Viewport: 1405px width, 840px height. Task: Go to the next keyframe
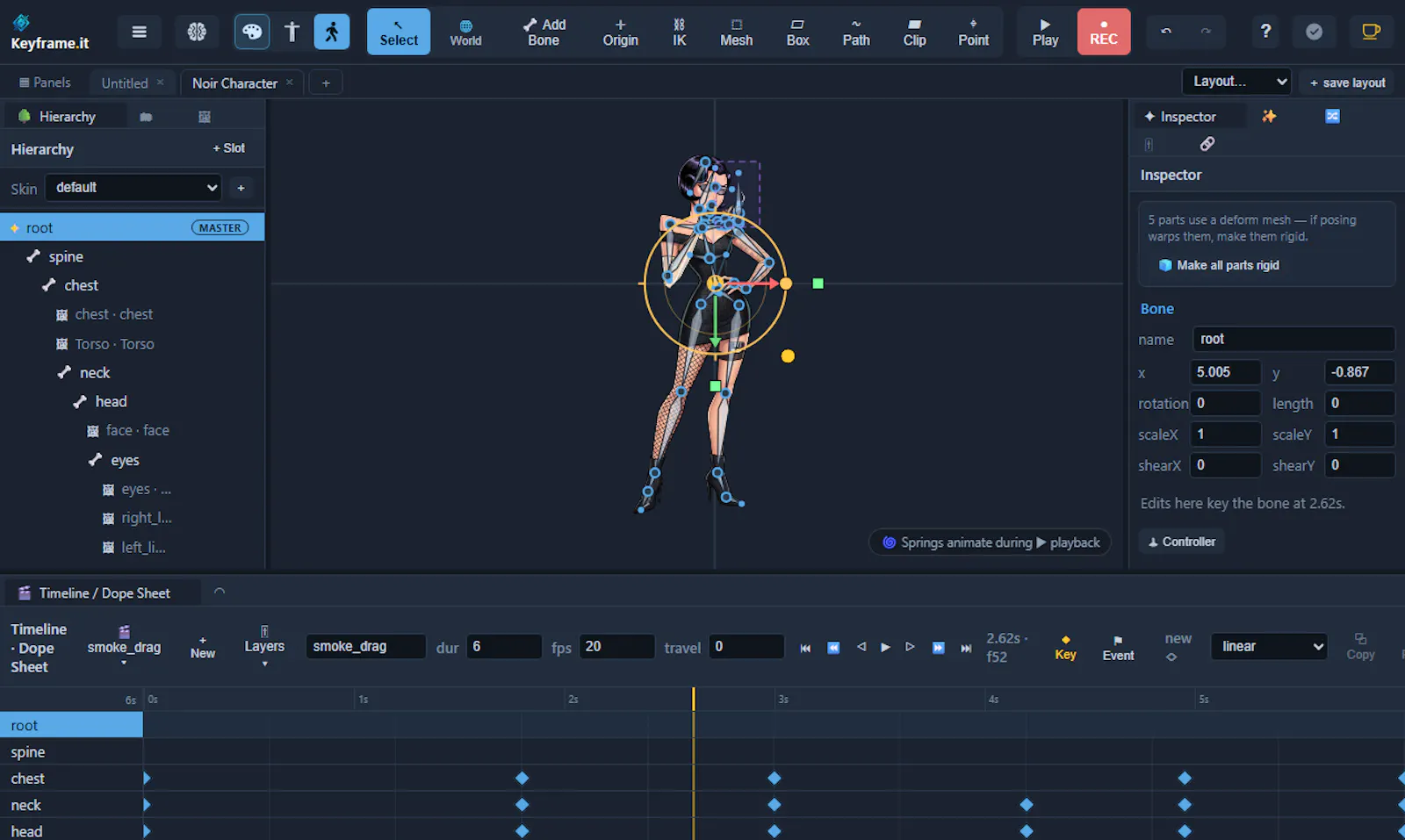(938, 648)
